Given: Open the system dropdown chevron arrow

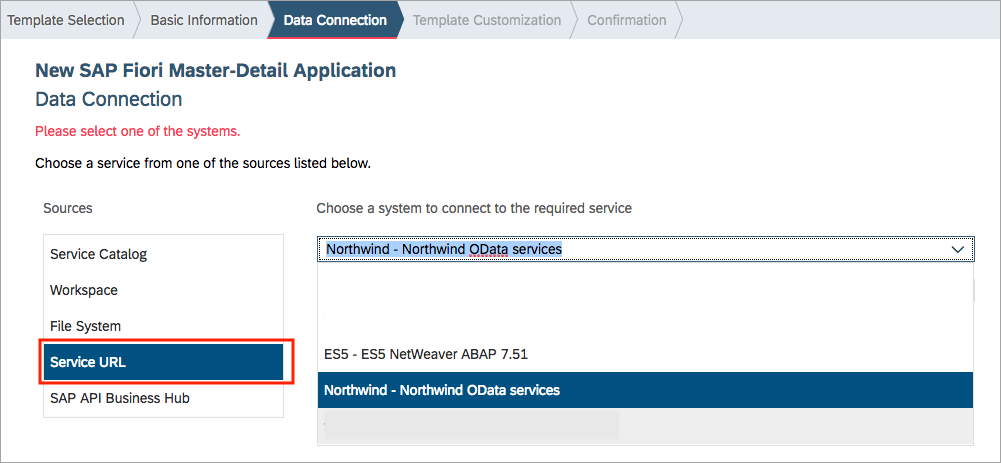Looking at the screenshot, I should [x=958, y=250].
